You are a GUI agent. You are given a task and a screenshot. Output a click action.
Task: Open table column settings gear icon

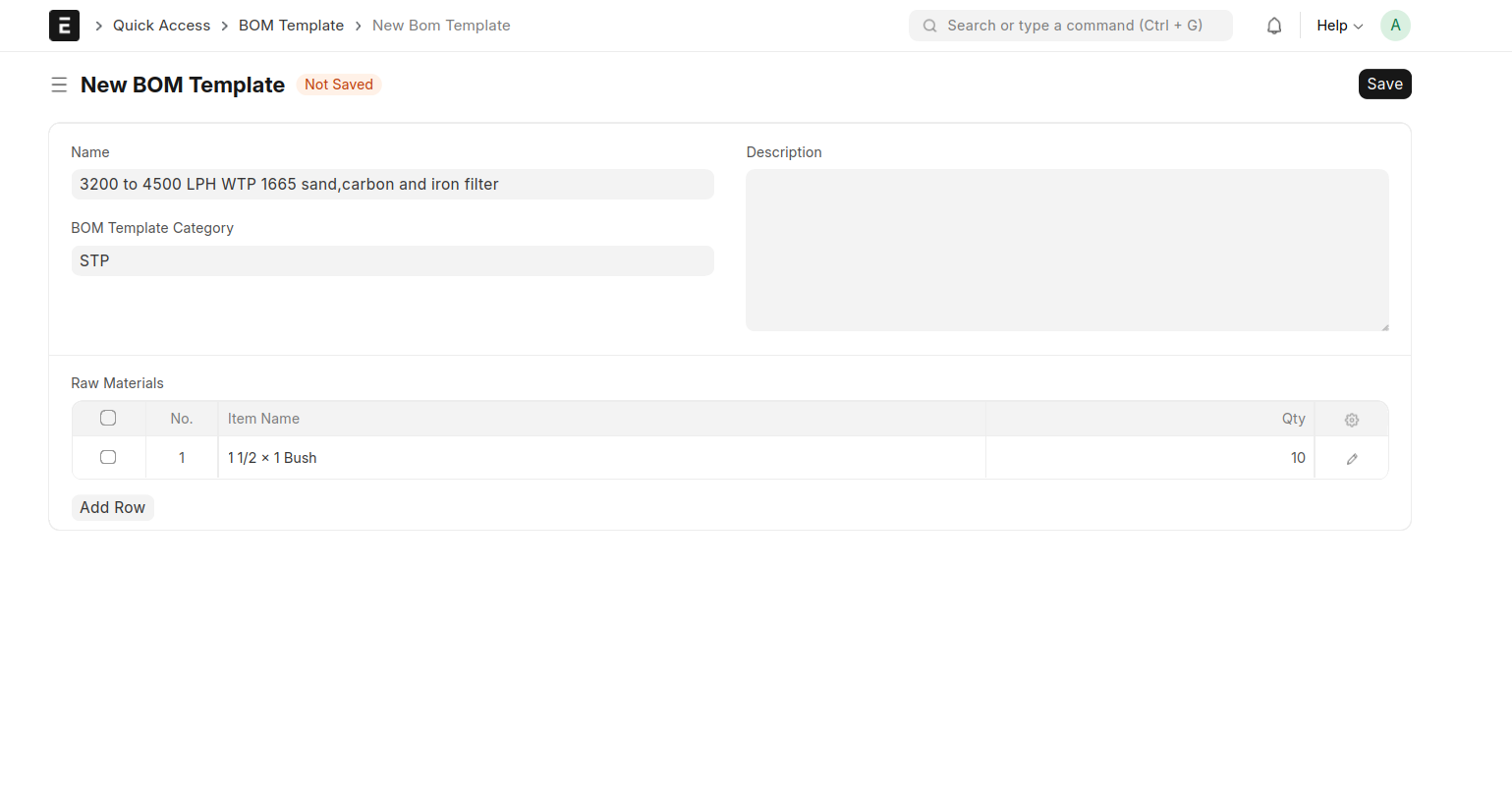coord(1351,420)
